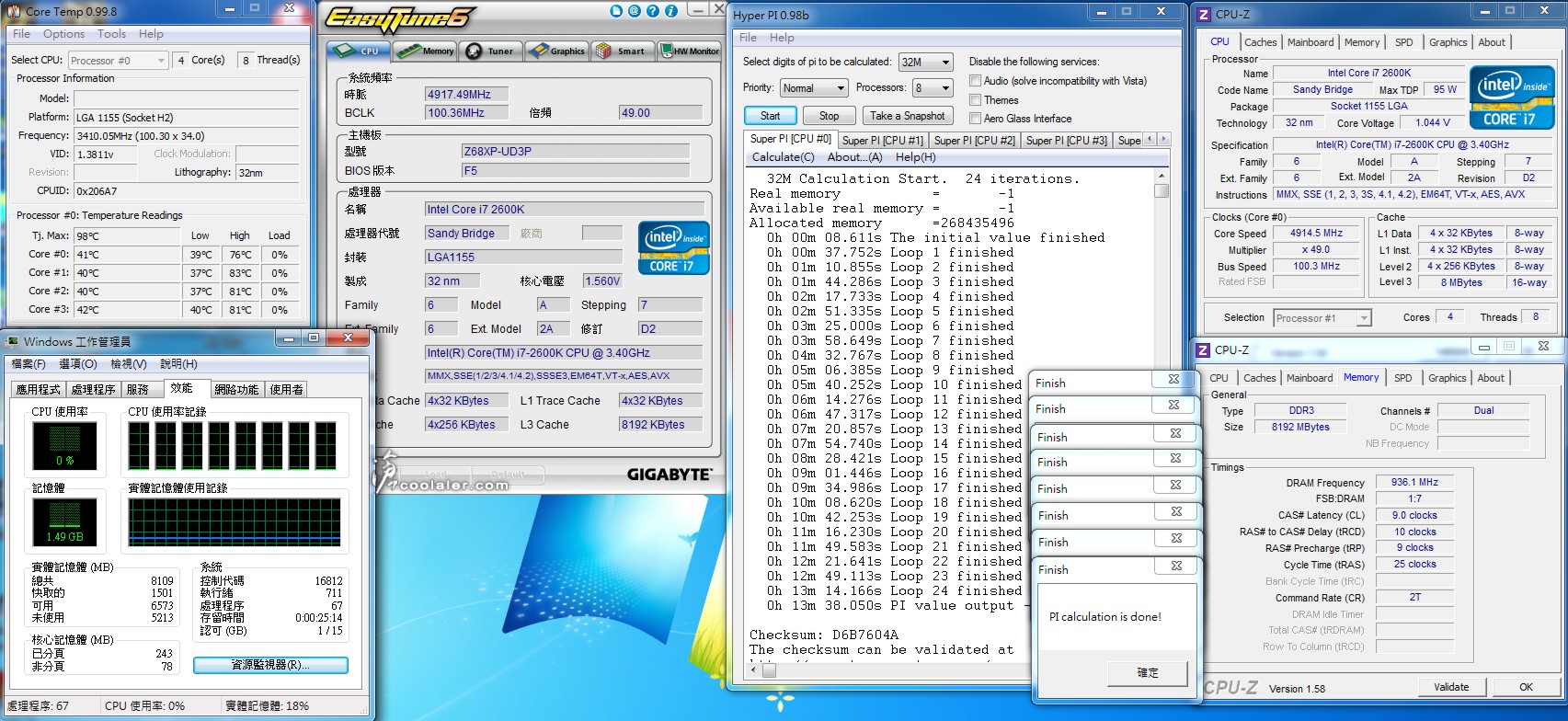Viewport: 1568px width, 721px height.
Task: Open 資源監視器(R)... from Task Manager
Action: click(270, 665)
